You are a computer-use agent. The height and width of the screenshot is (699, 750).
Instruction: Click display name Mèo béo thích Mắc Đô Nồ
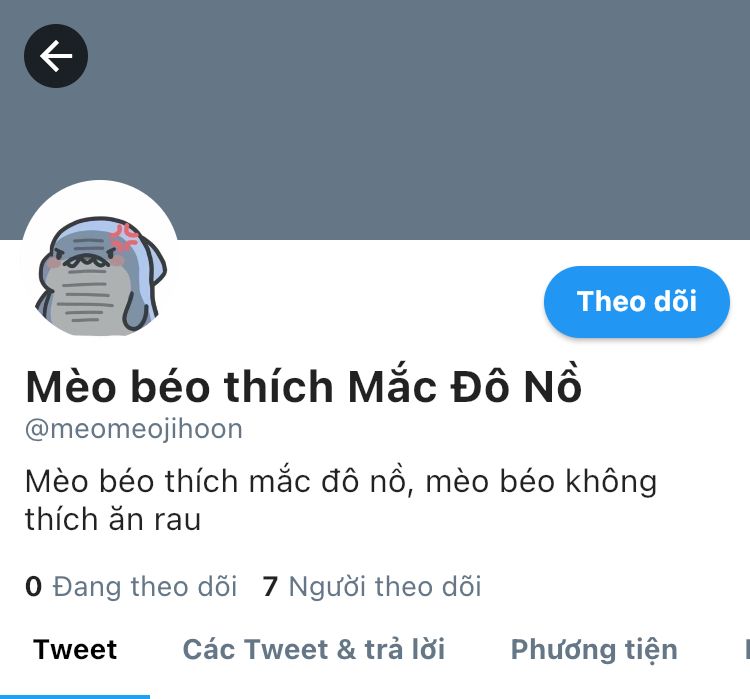(x=303, y=385)
